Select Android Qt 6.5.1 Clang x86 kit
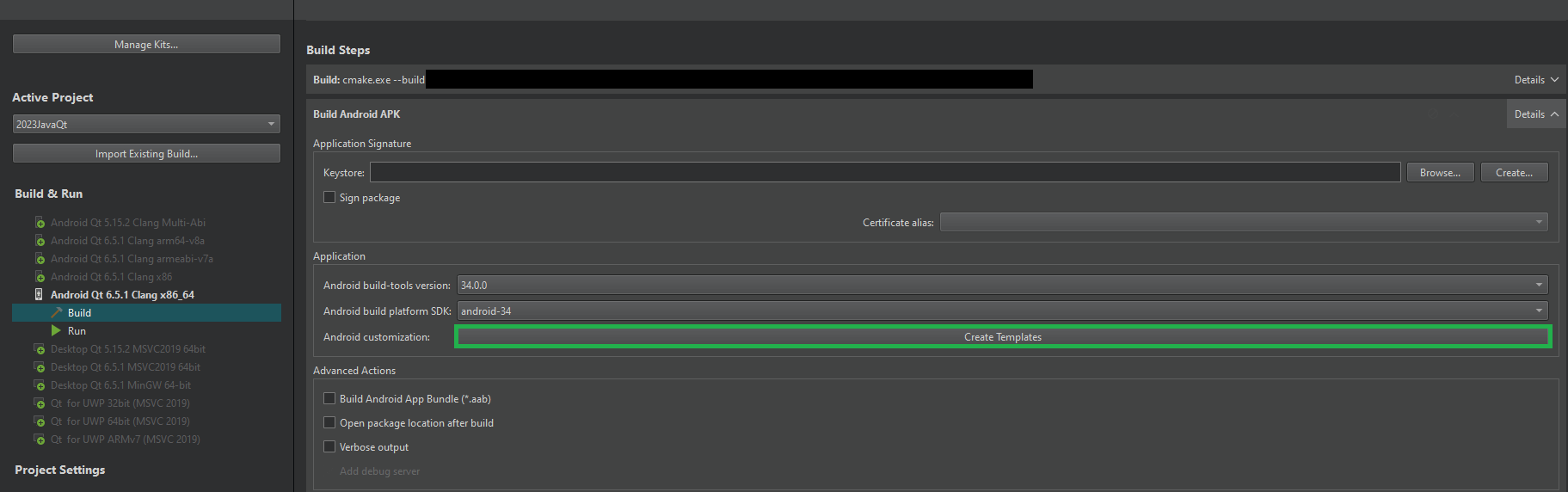Image resolution: width=1568 pixels, height=492 pixels. click(111, 277)
